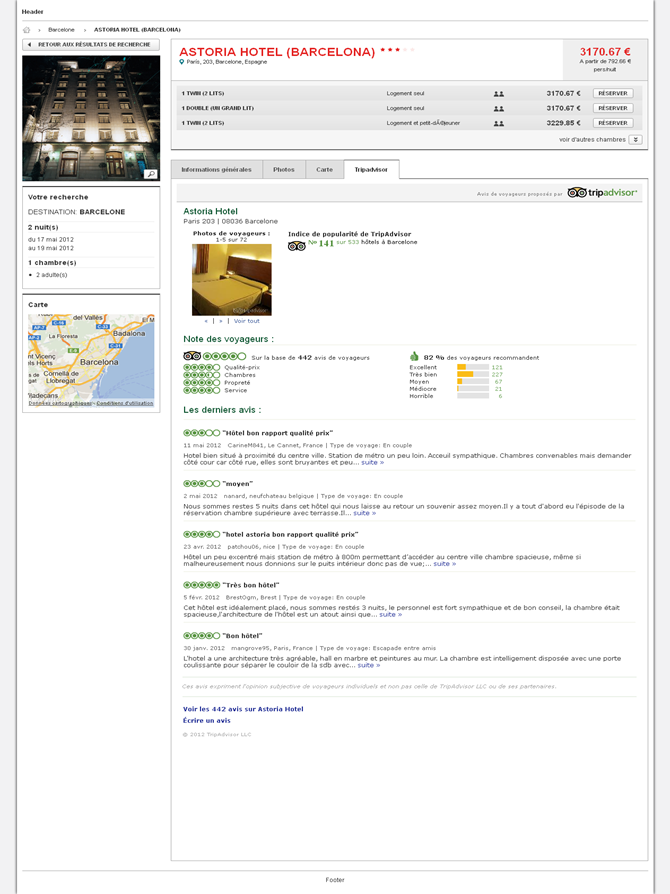
Task: Click the green thumbs-up recommendation icon
Action: [414, 356]
